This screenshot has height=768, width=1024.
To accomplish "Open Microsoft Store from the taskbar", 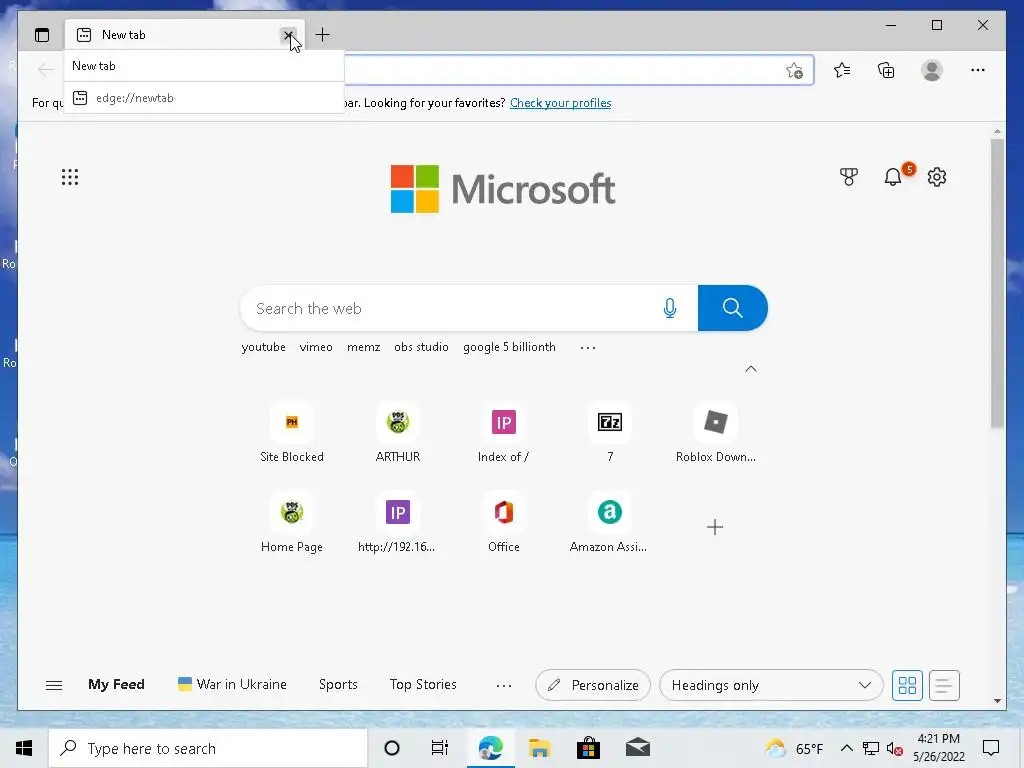I will (588, 748).
